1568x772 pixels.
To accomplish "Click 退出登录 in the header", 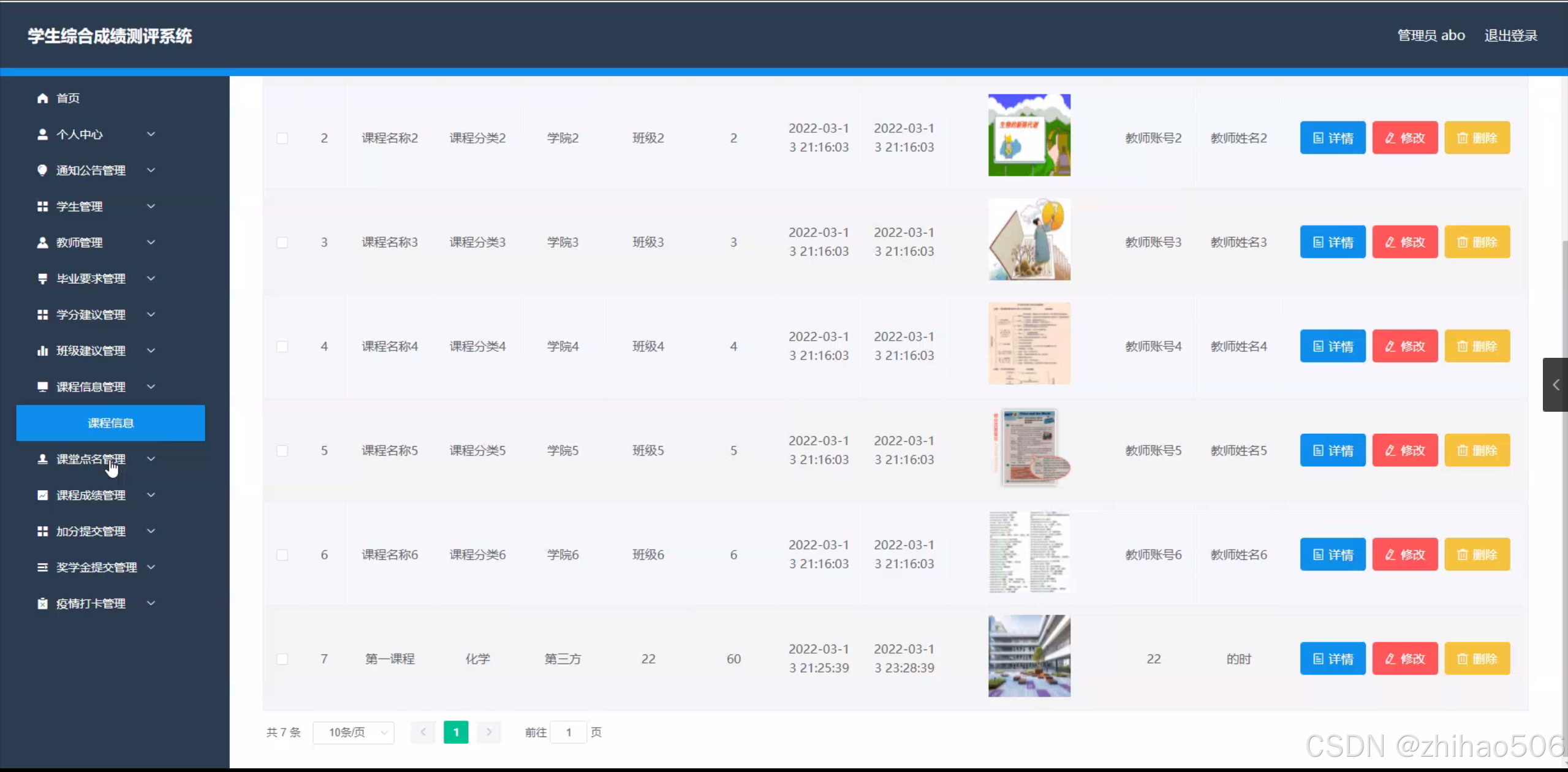I will (1510, 36).
